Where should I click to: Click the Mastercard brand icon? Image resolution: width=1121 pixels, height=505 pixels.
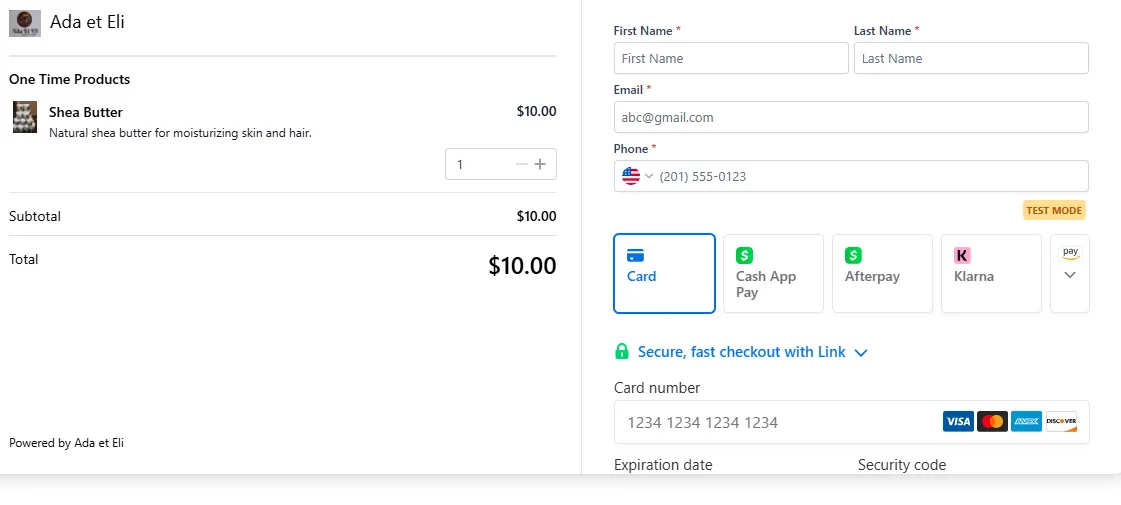tap(992, 422)
